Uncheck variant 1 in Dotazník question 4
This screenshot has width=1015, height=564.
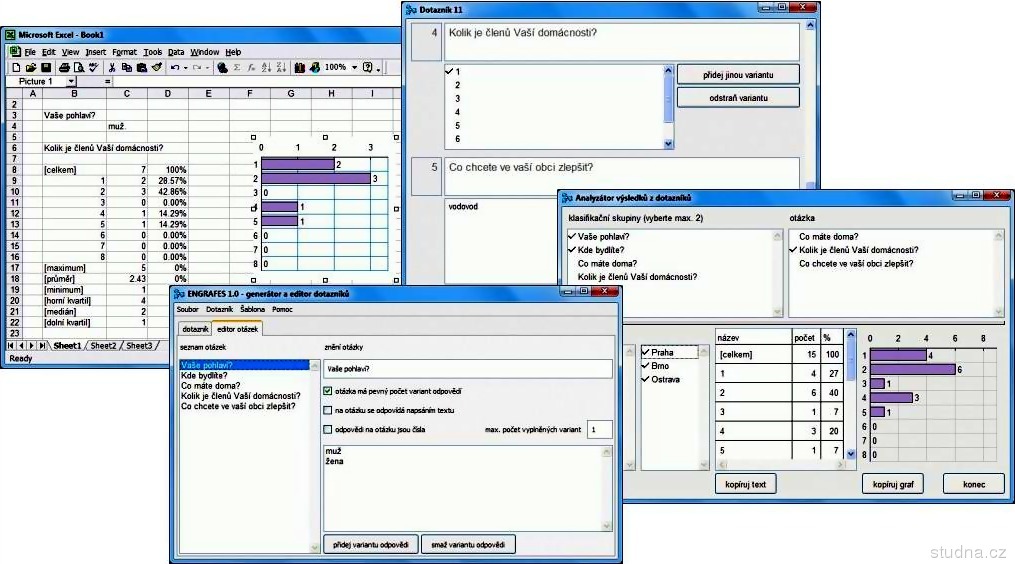450,72
